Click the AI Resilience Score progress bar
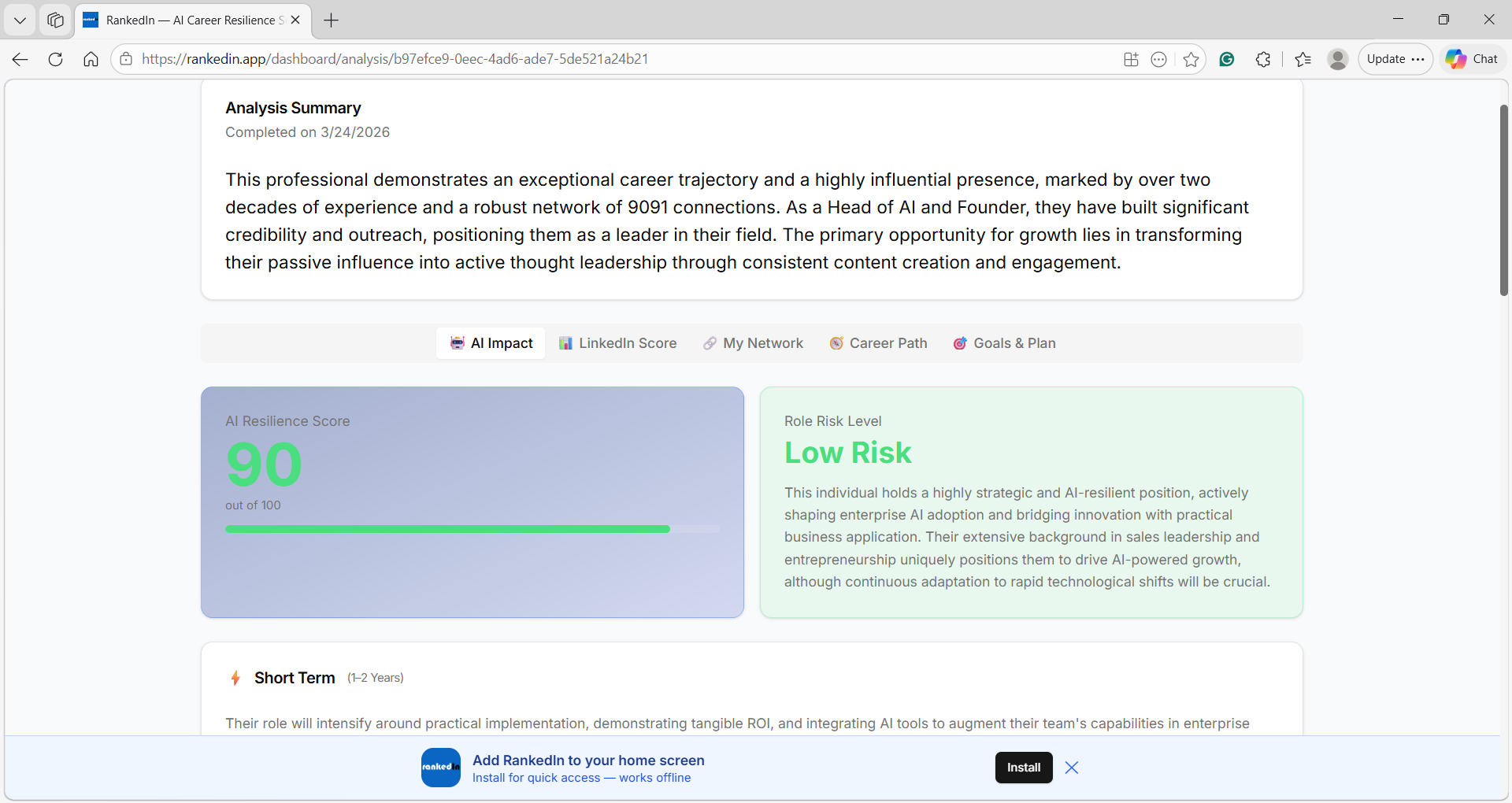Screen dimensions: 1512x803 click(x=472, y=529)
